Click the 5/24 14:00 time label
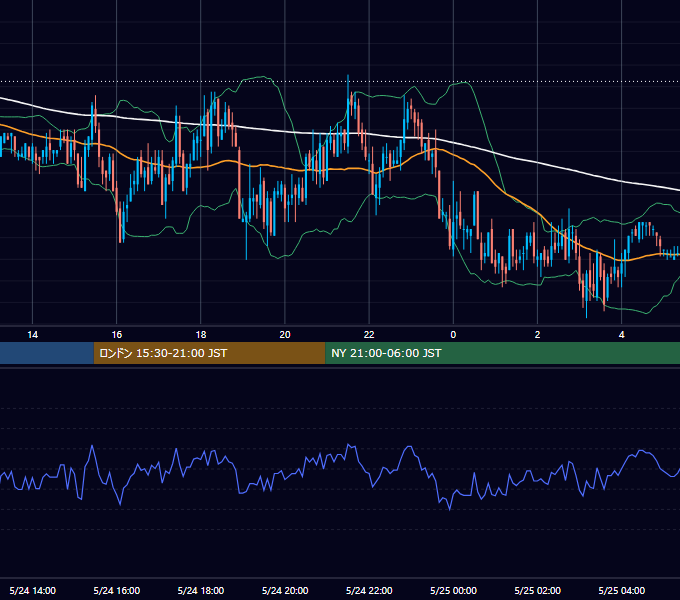This screenshot has width=680, height=600. pyautogui.click(x=33, y=590)
